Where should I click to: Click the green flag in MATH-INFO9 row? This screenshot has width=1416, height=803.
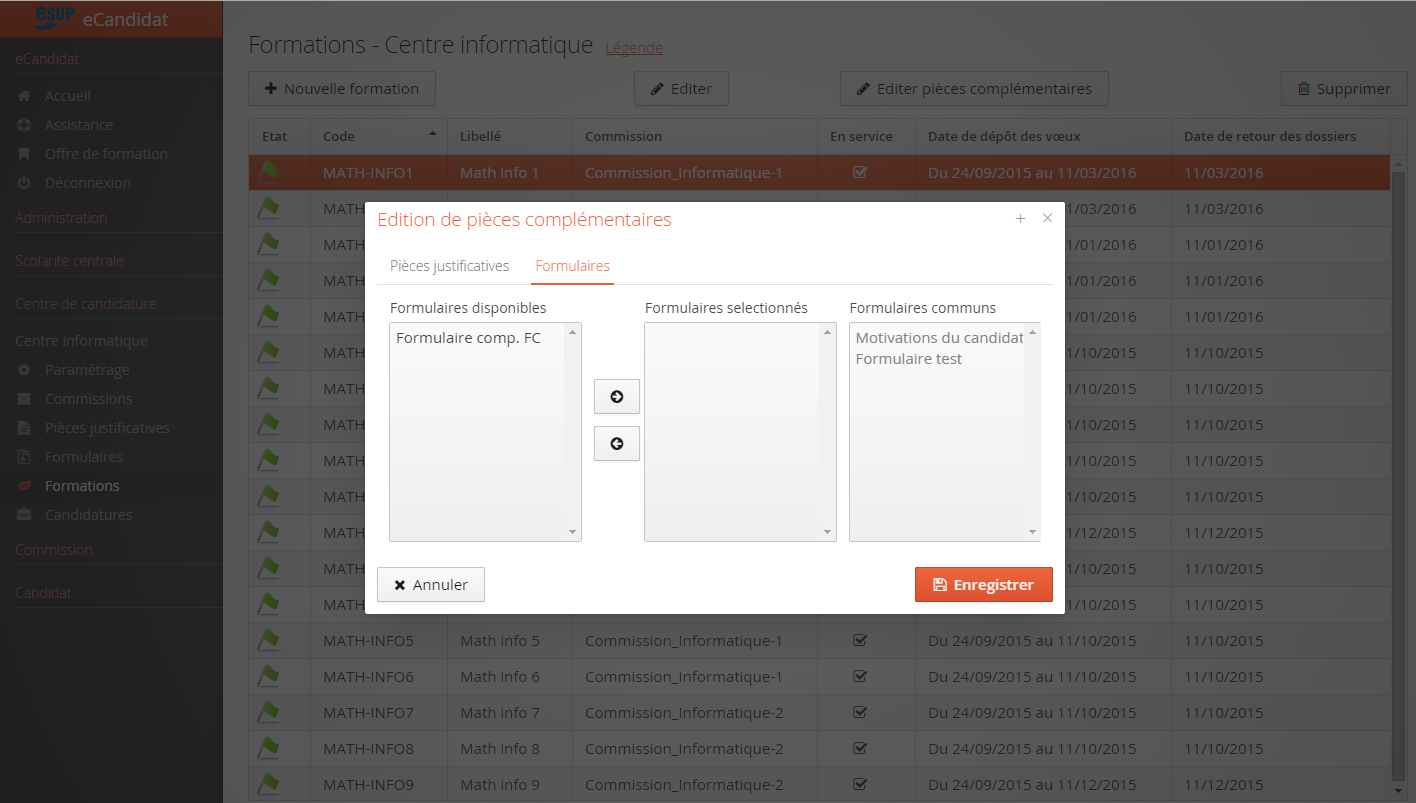268,784
